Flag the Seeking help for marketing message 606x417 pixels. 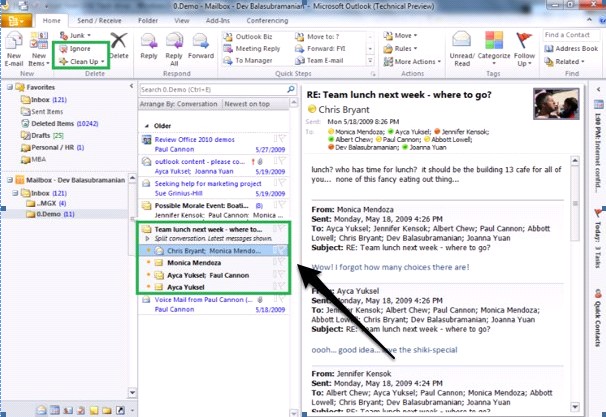click(282, 183)
